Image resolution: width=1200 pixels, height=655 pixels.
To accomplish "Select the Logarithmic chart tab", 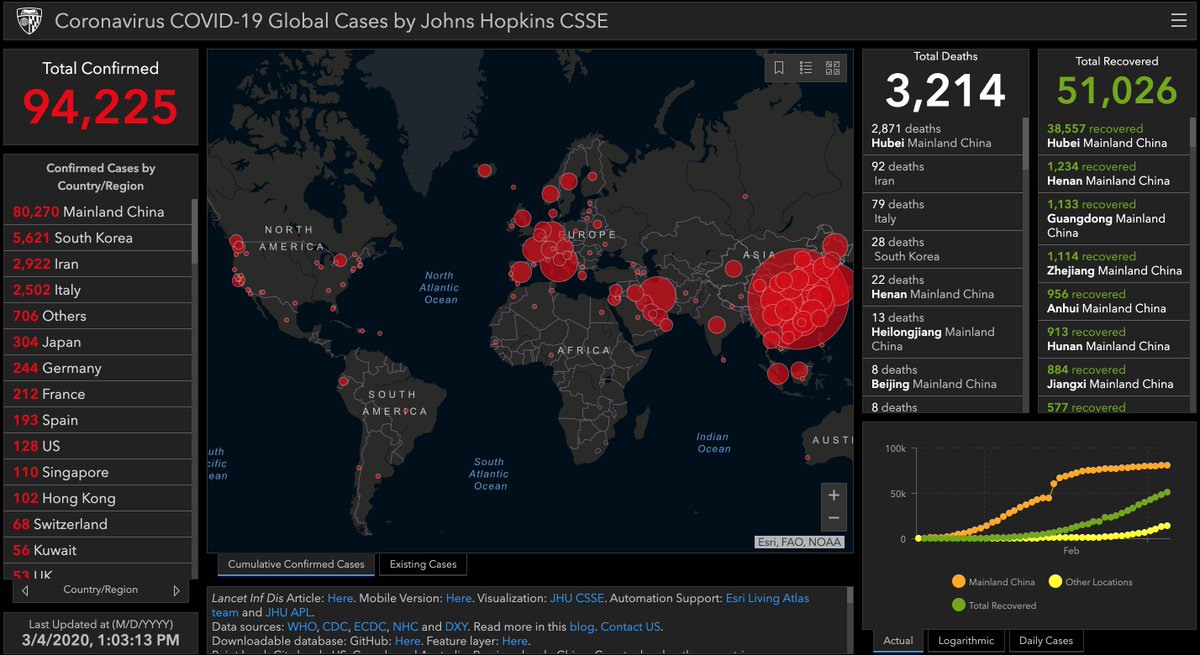I will pos(966,640).
